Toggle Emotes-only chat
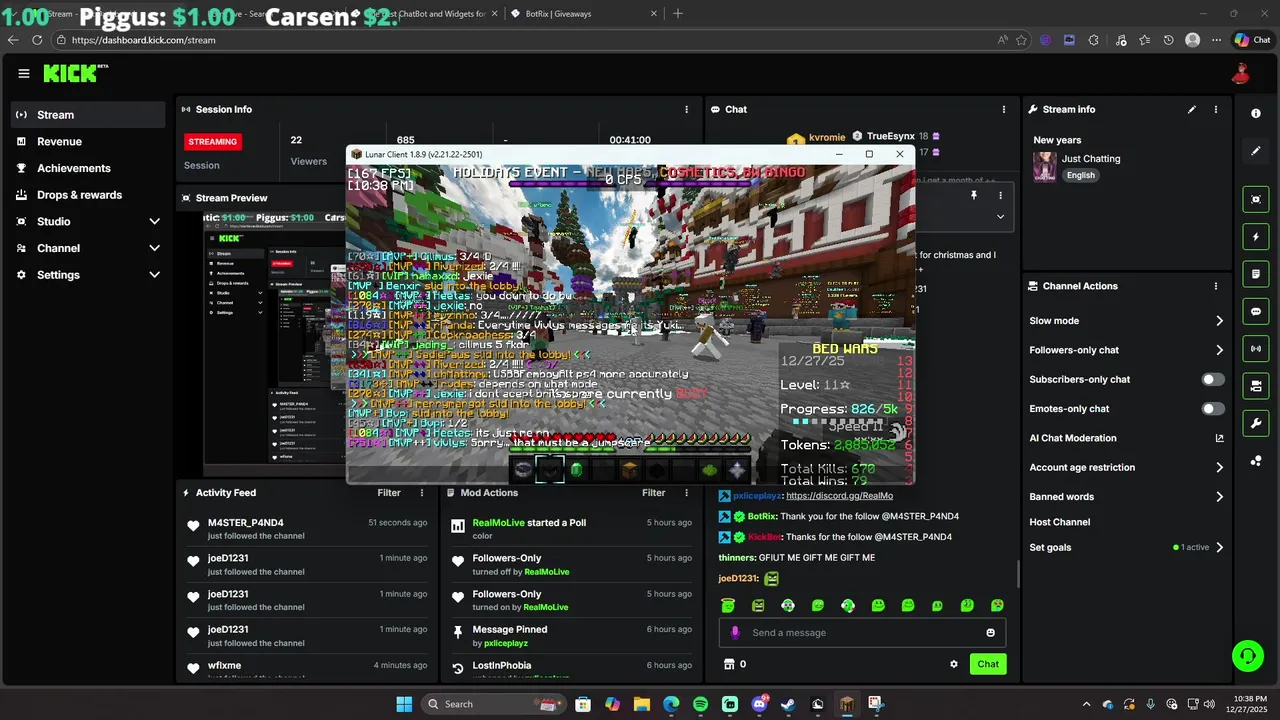This screenshot has width=1280, height=720. click(1212, 409)
